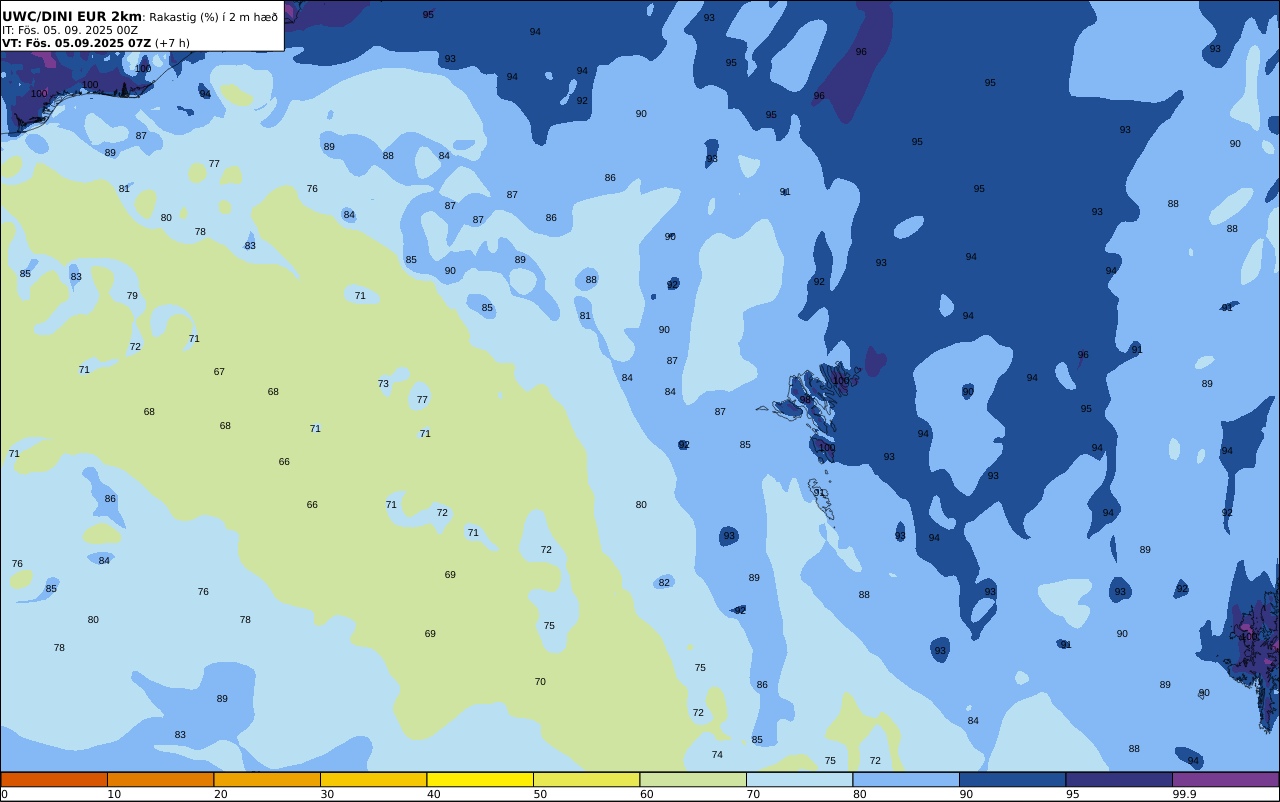
Task: Click the 95–99.9 navy legend segment
Action: tap(1119, 779)
